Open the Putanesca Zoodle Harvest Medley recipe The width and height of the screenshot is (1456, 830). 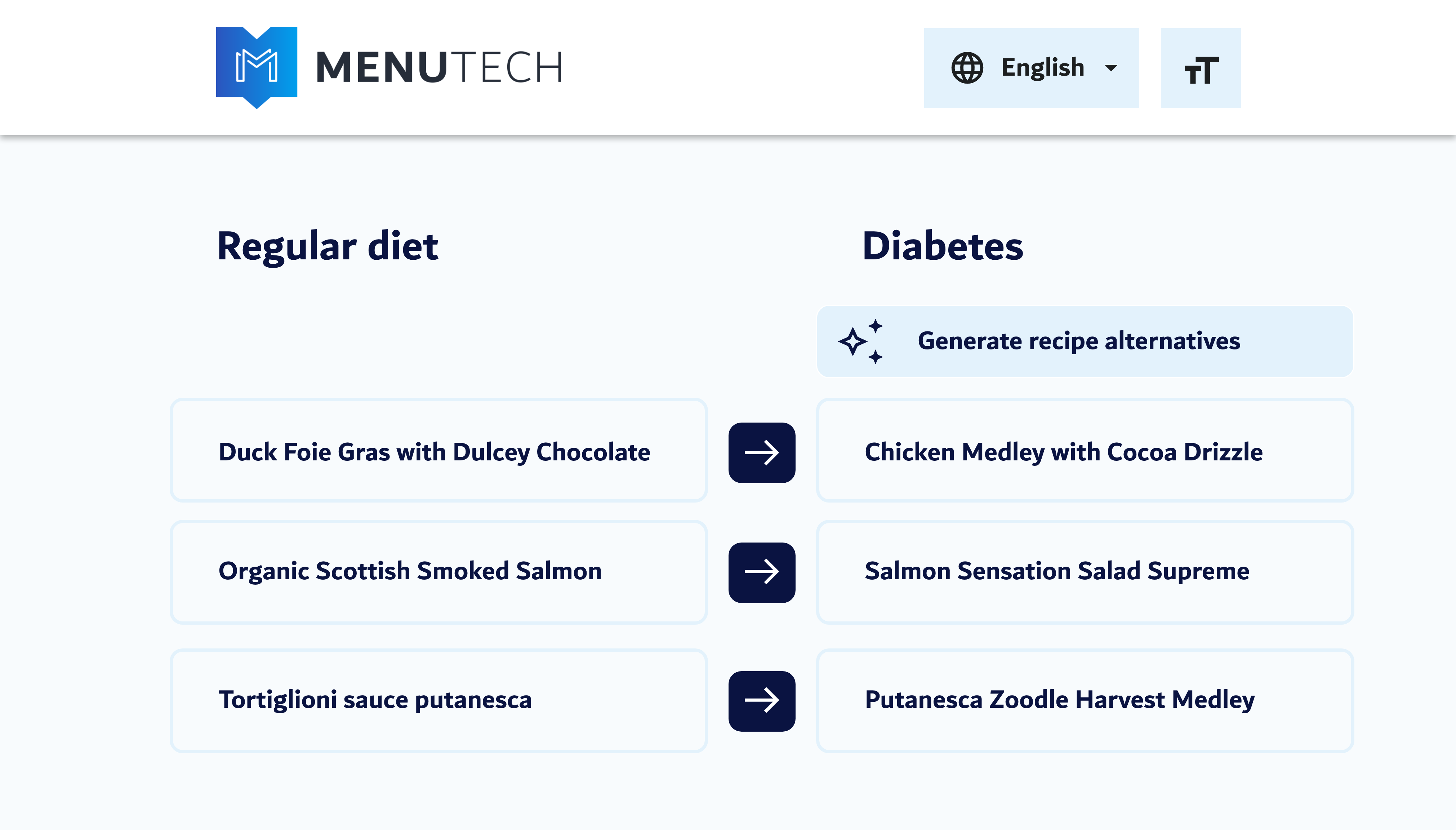click(1085, 700)
